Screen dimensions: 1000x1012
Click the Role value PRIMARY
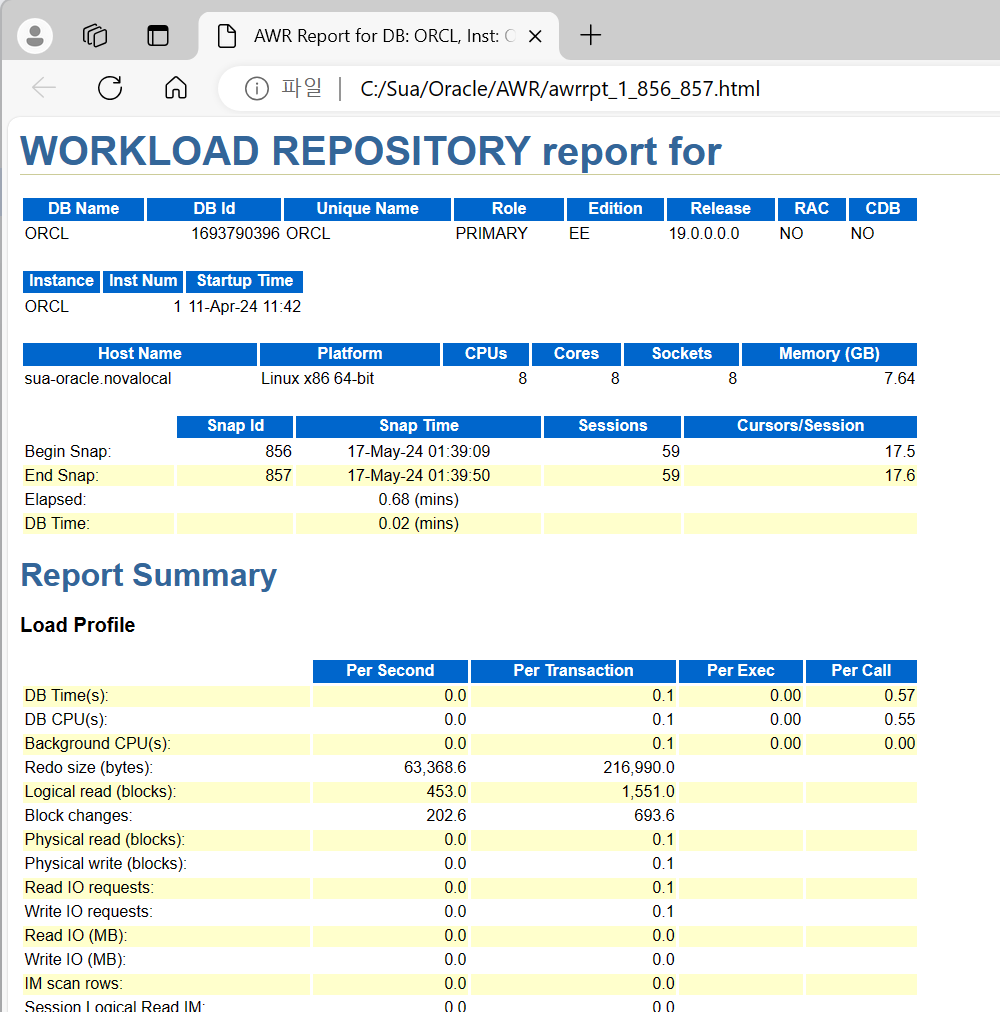tap(491, 234)
